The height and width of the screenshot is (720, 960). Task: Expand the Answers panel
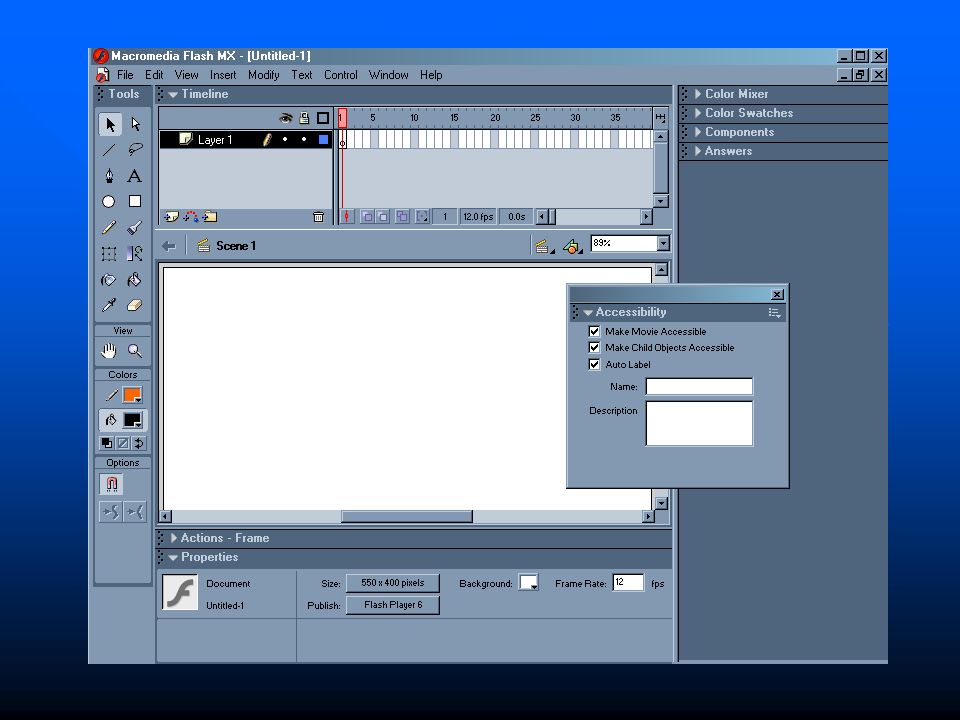pos(697,151)
